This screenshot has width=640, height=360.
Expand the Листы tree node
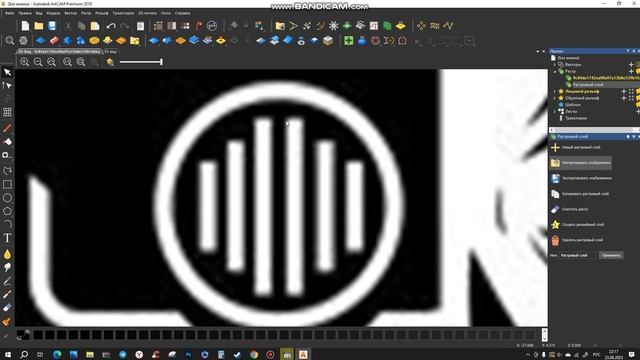554,111
